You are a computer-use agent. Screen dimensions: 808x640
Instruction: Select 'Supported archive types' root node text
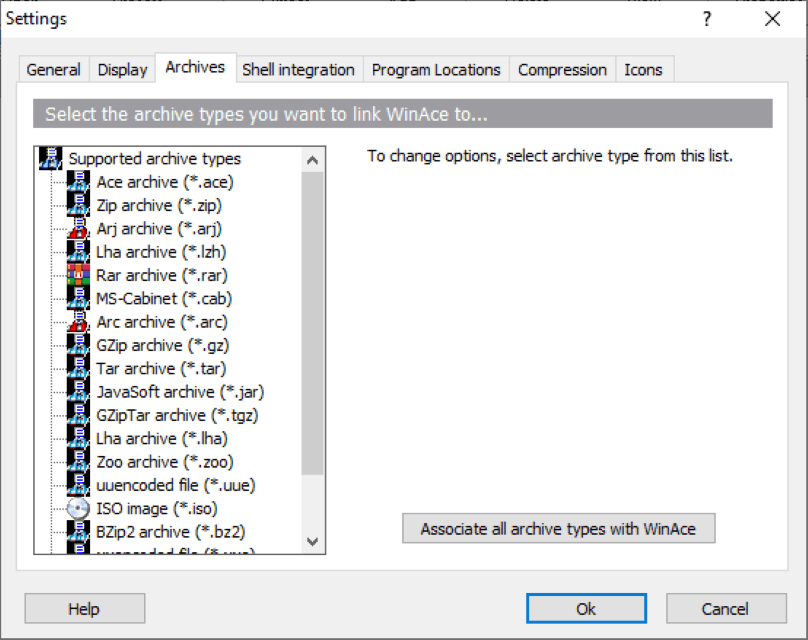coord(155,159)
